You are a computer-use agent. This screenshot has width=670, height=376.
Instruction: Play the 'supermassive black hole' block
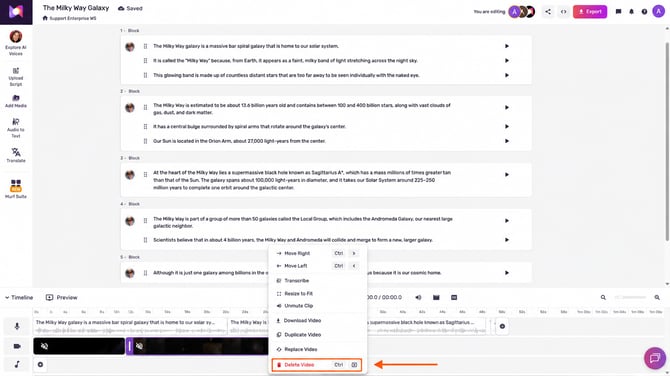tap(507, 175)
